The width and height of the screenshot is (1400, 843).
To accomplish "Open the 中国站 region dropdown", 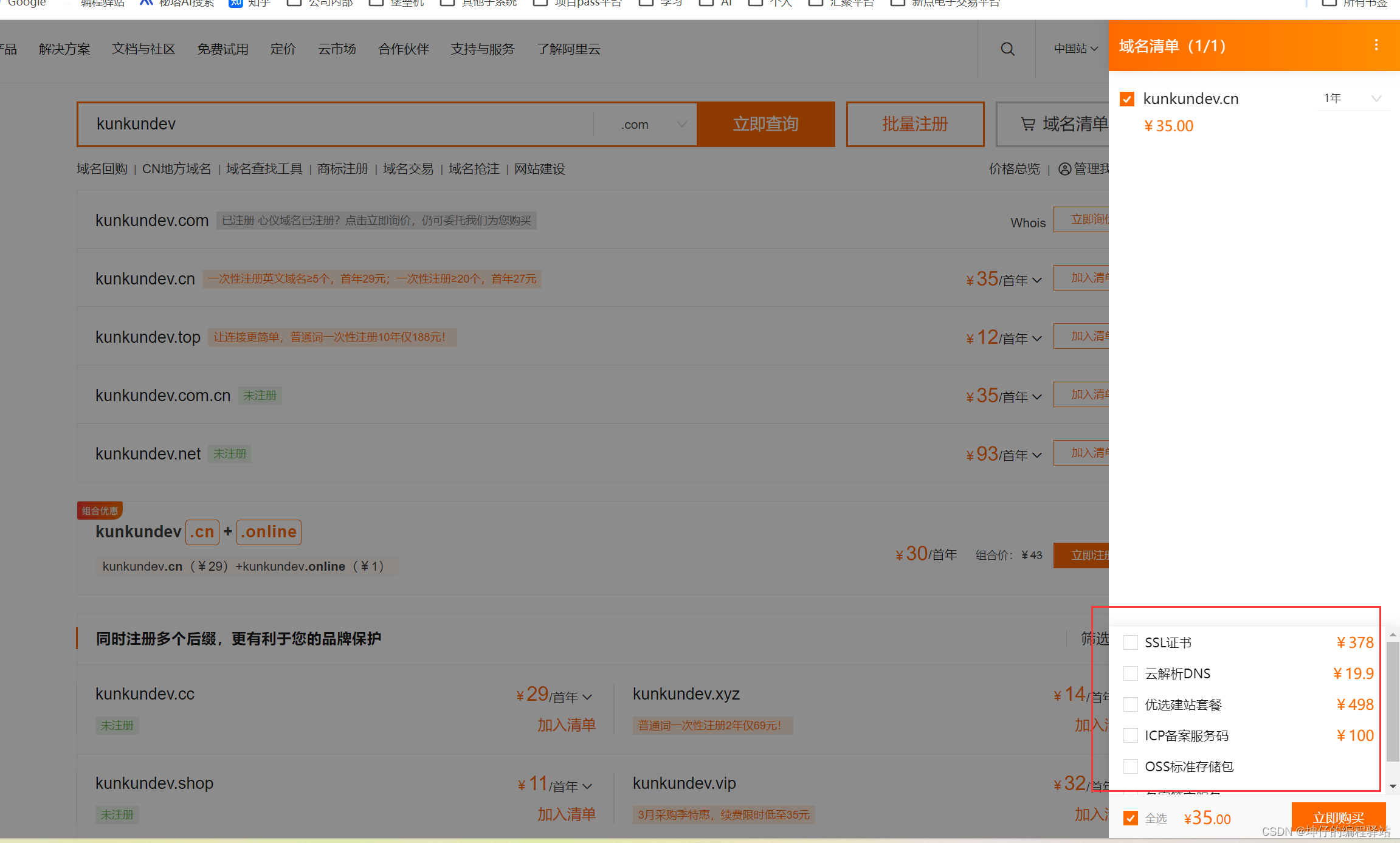I will tap(1075, 49).
